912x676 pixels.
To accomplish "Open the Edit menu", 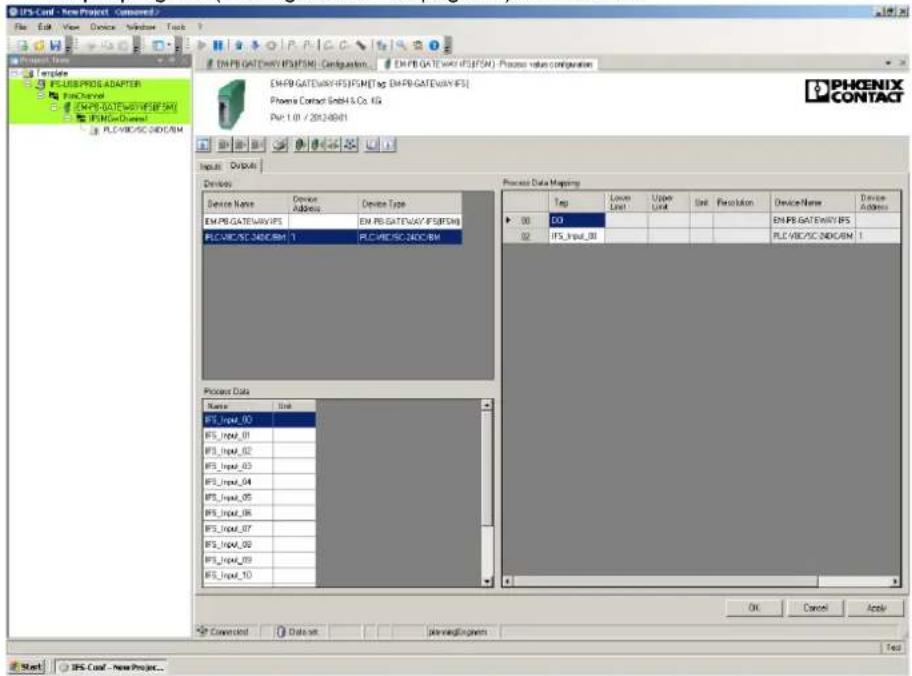I will point(45,27).
